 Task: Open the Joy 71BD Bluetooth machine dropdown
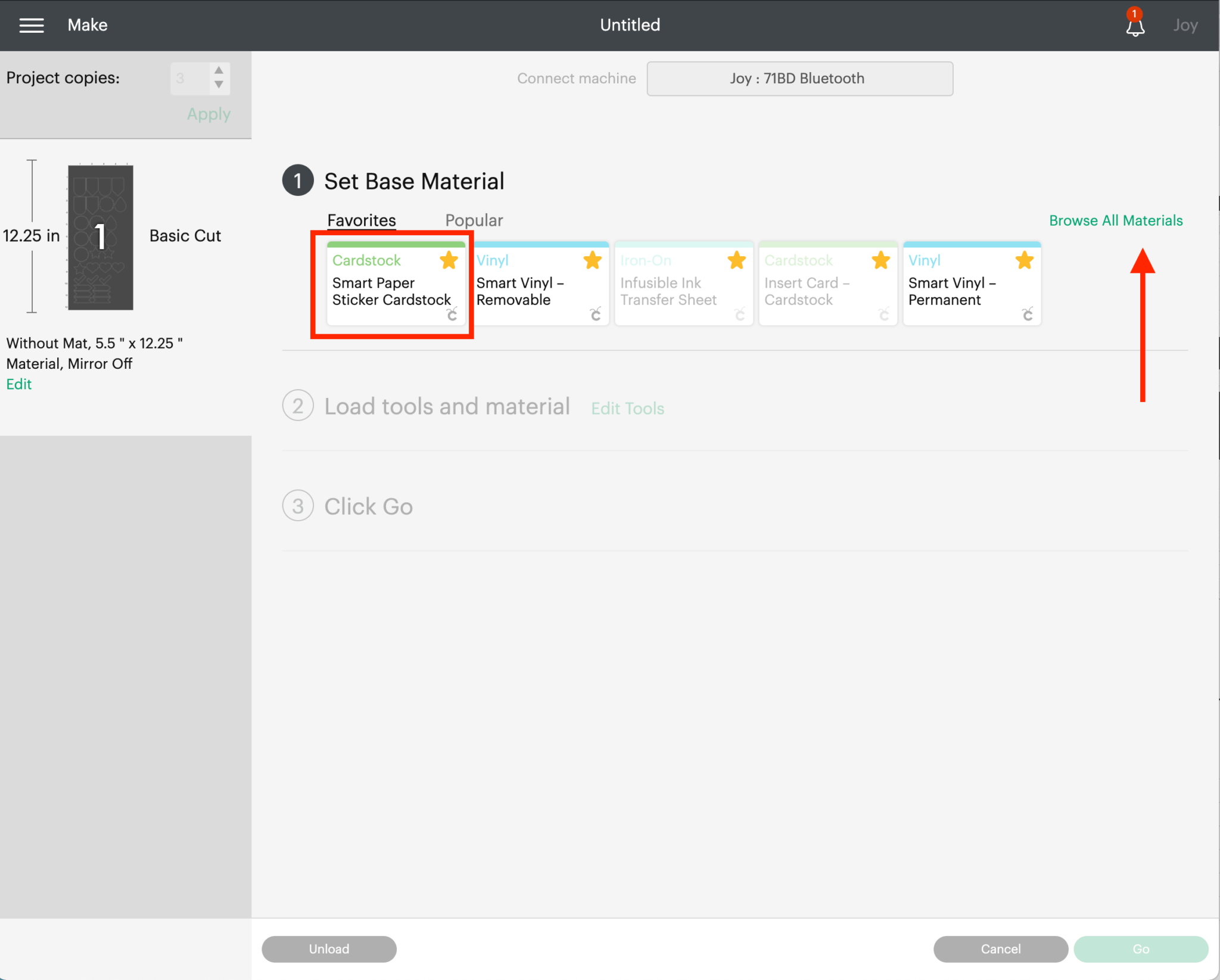[x=799, y=79]
